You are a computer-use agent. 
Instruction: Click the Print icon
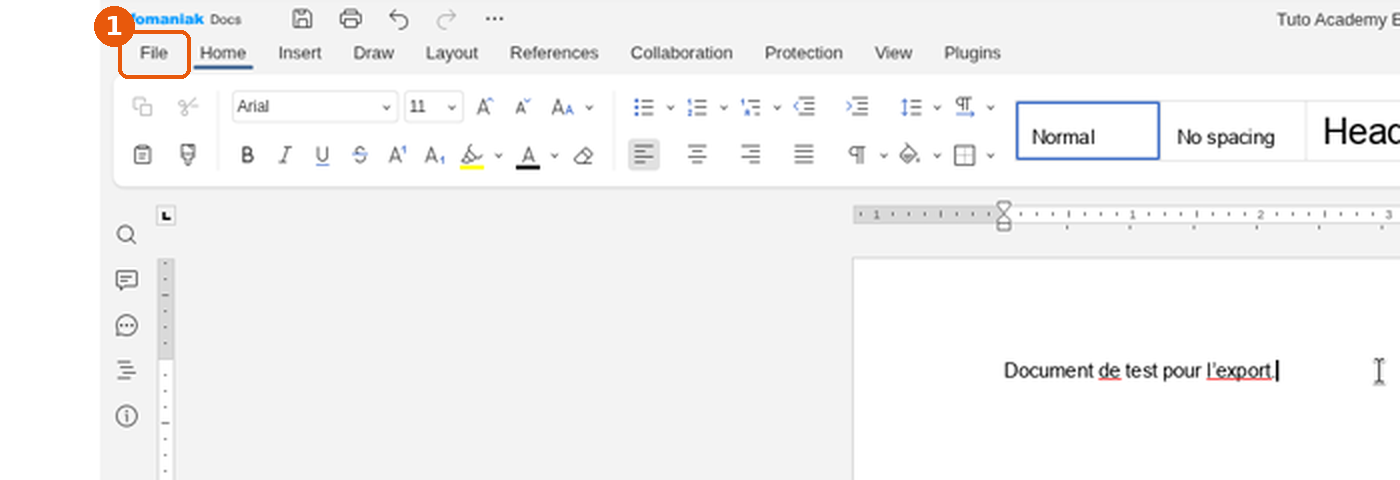pos(350,18)
